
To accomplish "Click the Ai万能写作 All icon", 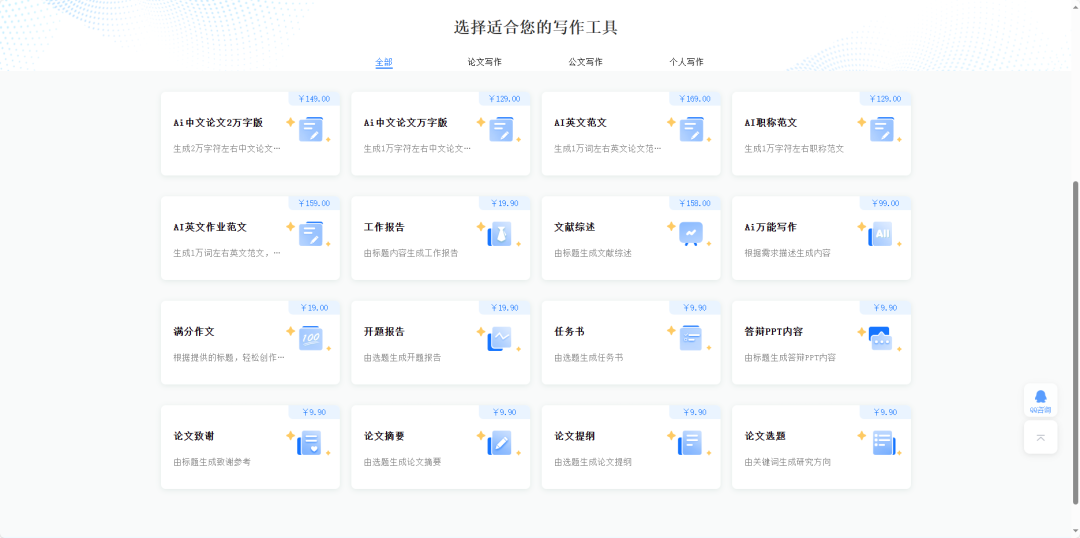I will [882, 234].
